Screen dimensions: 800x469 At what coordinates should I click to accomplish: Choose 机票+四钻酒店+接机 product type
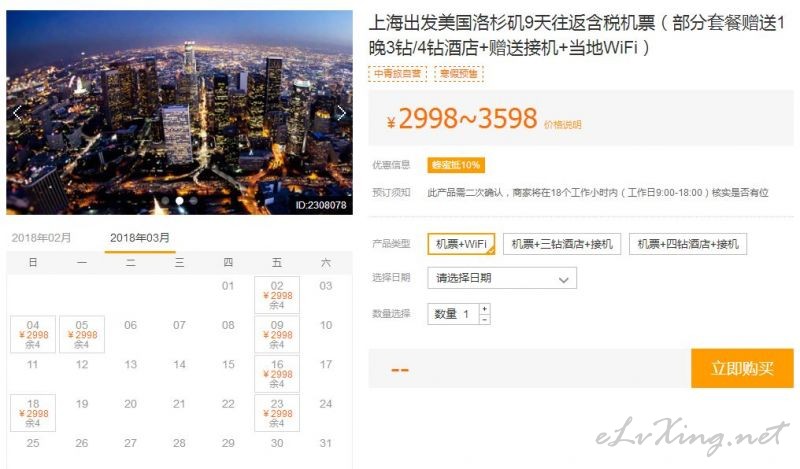[x=688, y=244]
